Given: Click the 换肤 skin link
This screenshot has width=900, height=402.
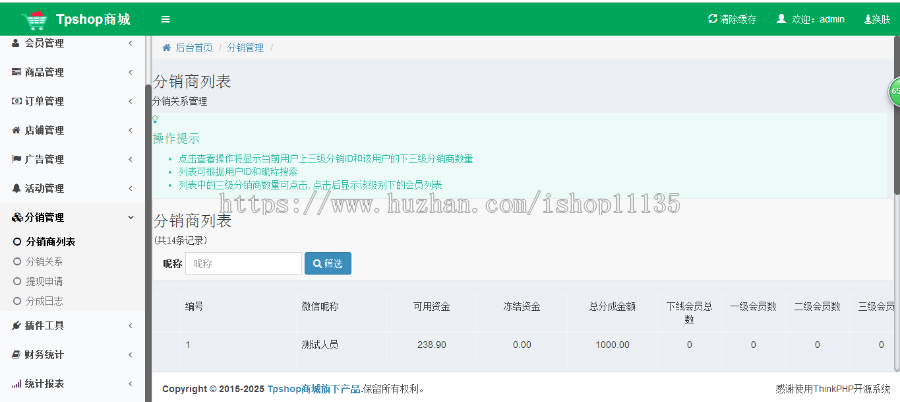Looking at the screenshot, I should 878,19.
